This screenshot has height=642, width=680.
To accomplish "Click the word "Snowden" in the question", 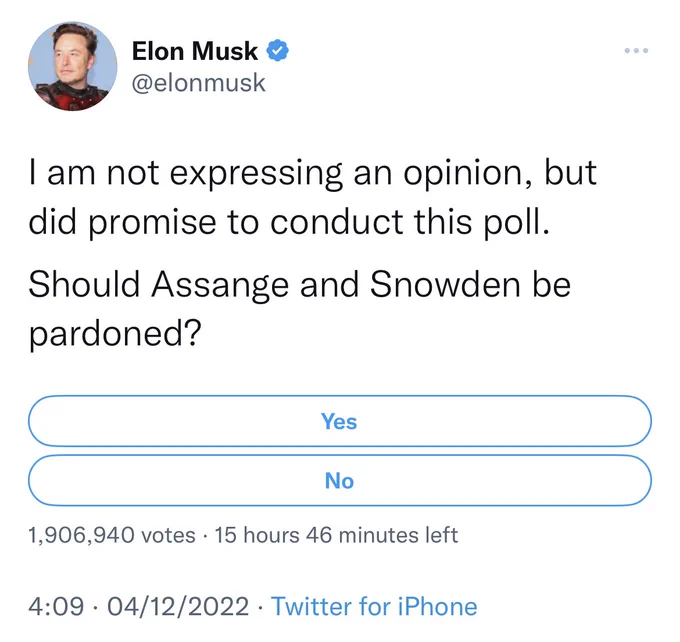I will pos(445,285).
